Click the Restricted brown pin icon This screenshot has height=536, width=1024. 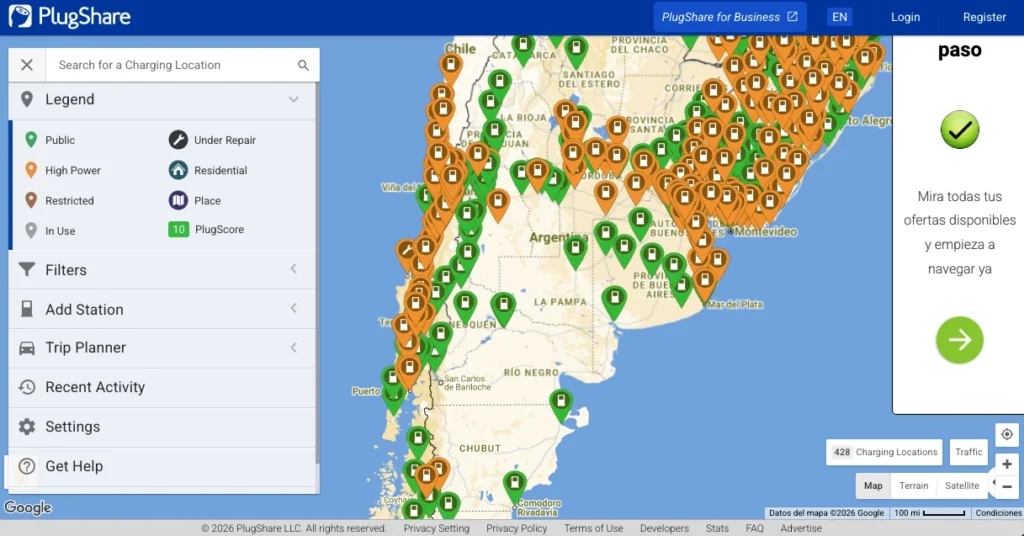[31, 200]
